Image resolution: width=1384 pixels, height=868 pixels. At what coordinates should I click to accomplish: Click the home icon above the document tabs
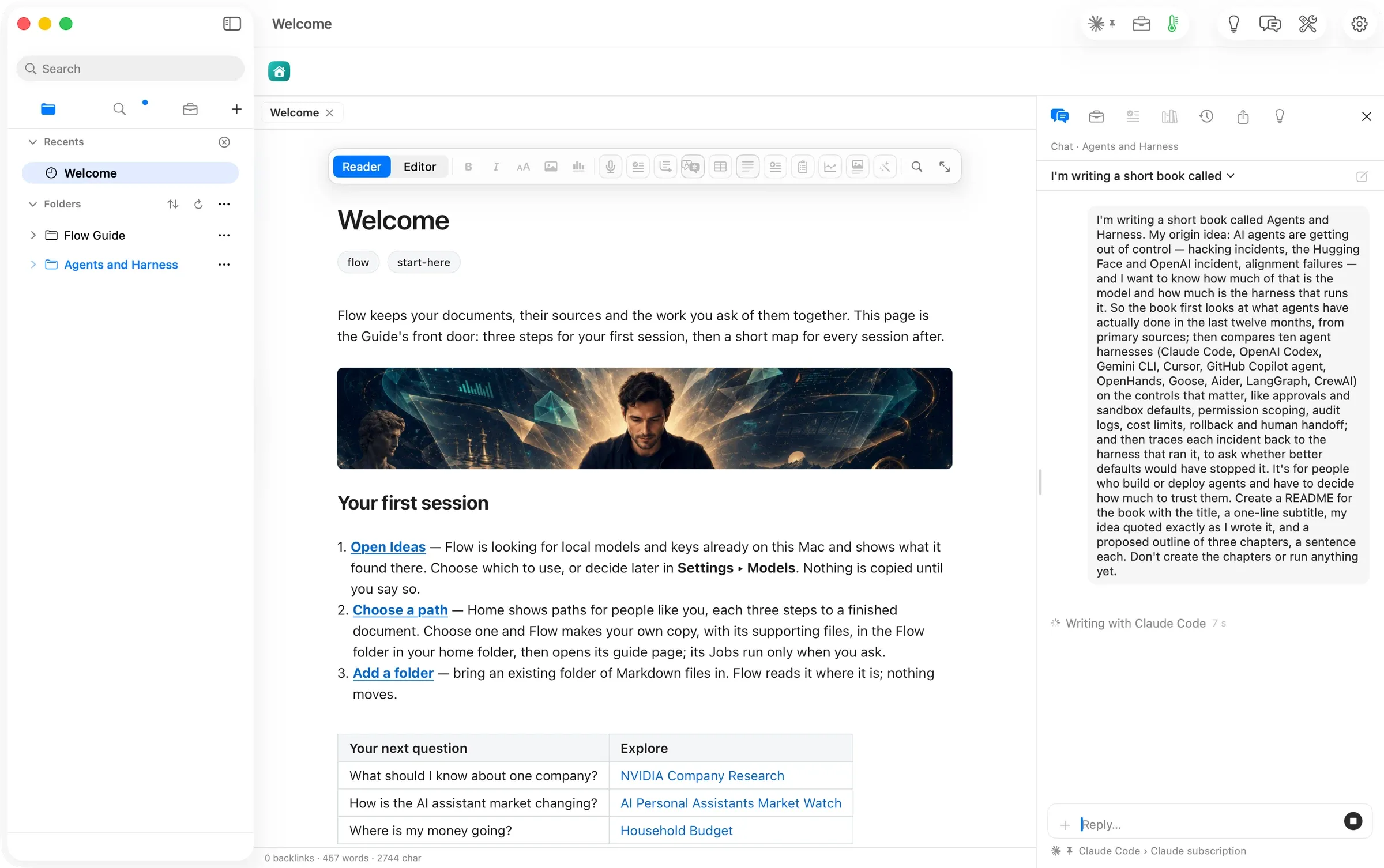(279, 71)
